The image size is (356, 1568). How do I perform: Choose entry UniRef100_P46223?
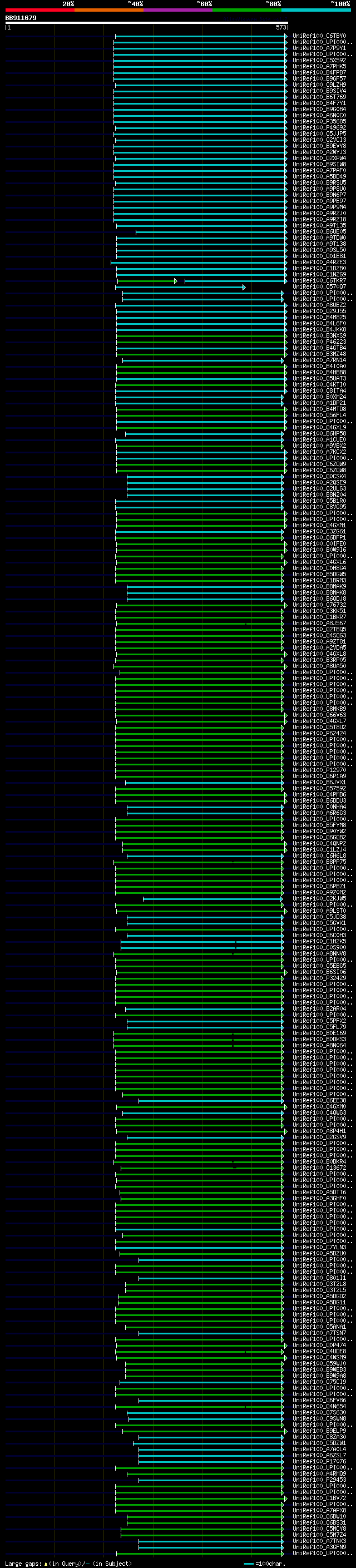(319, 342)
